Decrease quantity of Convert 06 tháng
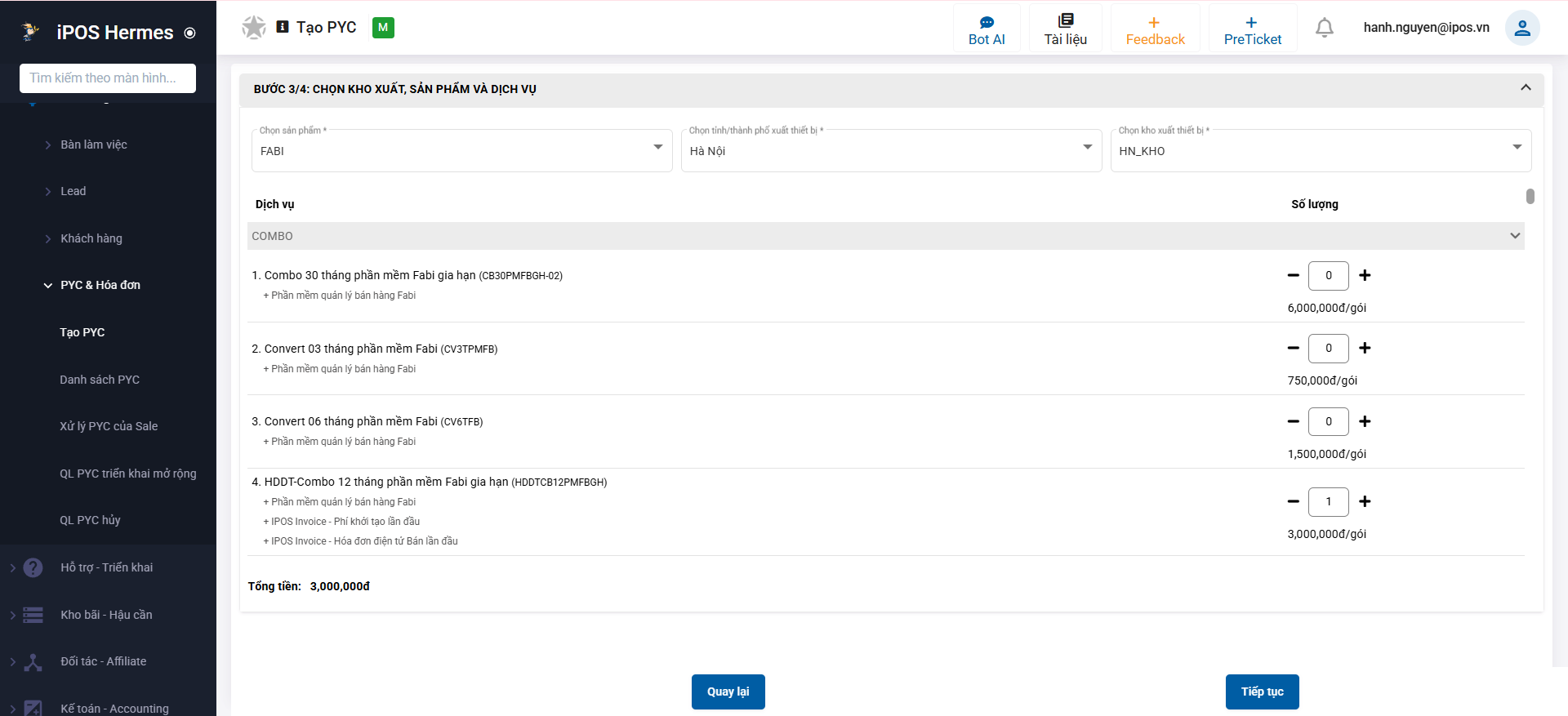 click(x=1293, y=422)
